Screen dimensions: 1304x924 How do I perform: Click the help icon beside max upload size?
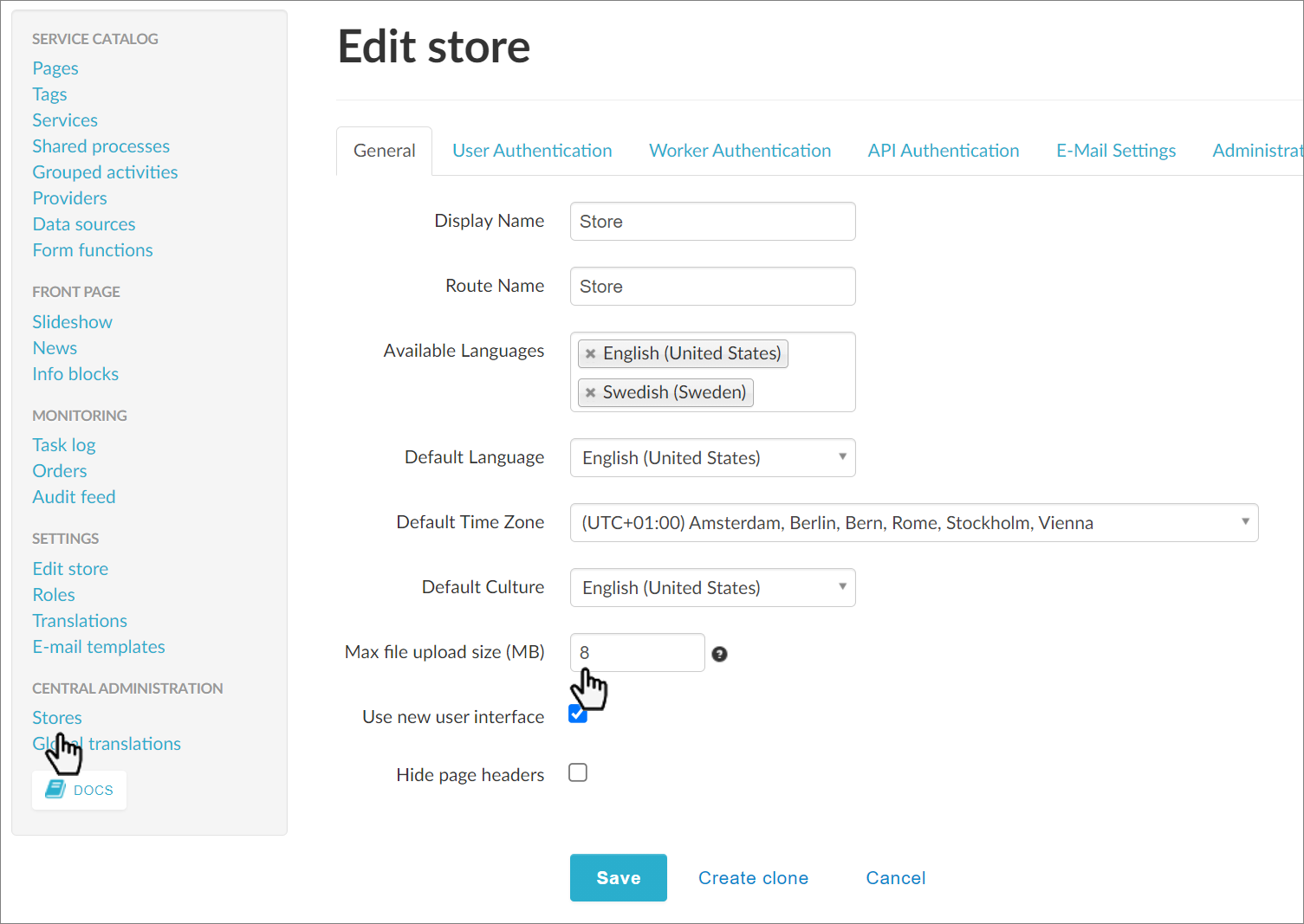719,654
